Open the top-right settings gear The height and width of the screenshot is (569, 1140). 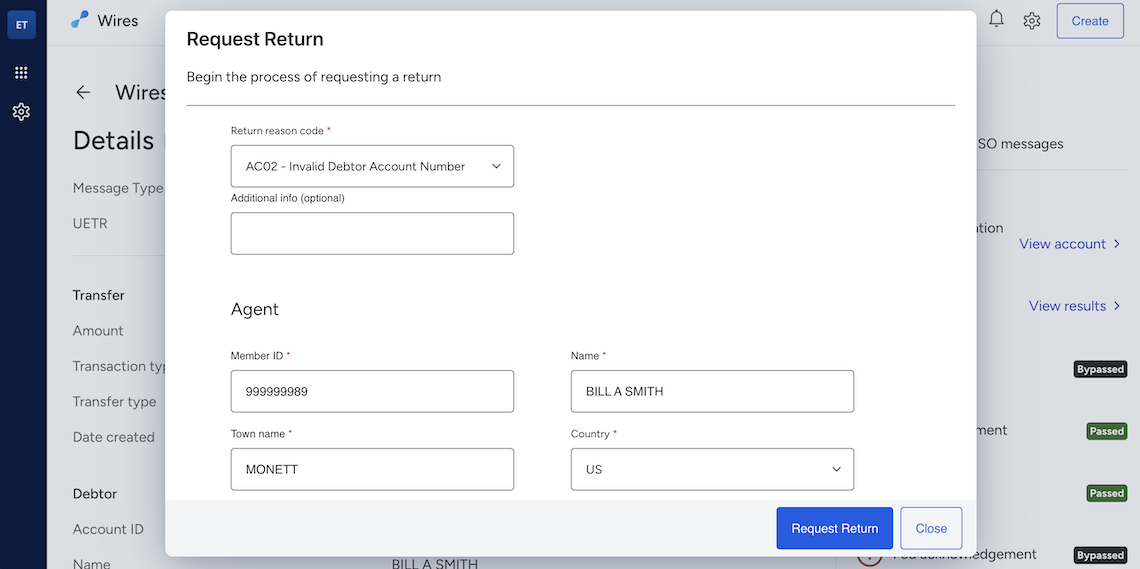pyautogui.click(x=1032, y=21)
